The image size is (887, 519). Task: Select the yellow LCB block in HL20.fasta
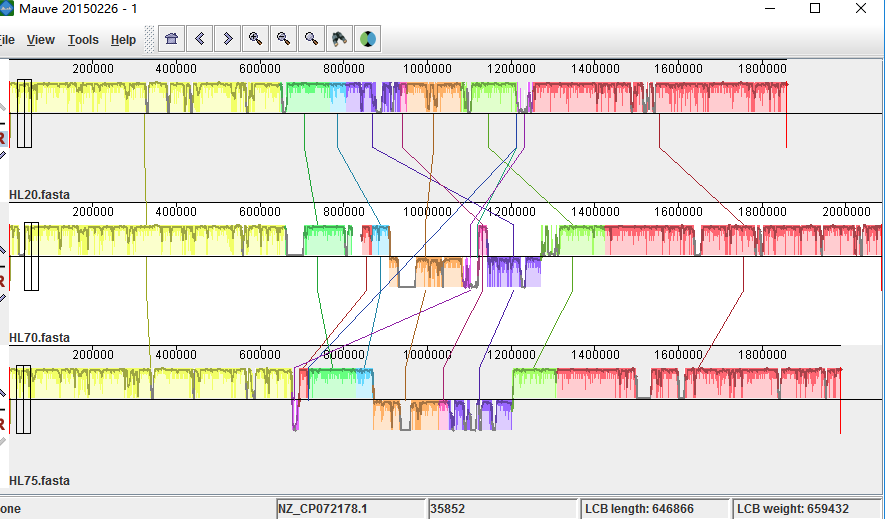coord(146,98)
